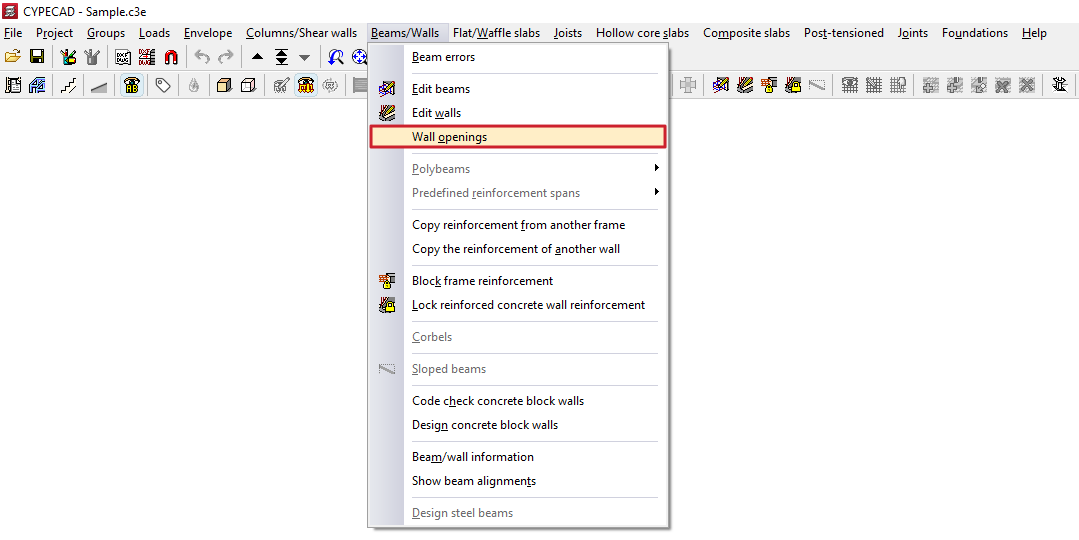Click the solid 3D cube view icon
This screenshot has height=540, width=1079.
click(224, 86)
